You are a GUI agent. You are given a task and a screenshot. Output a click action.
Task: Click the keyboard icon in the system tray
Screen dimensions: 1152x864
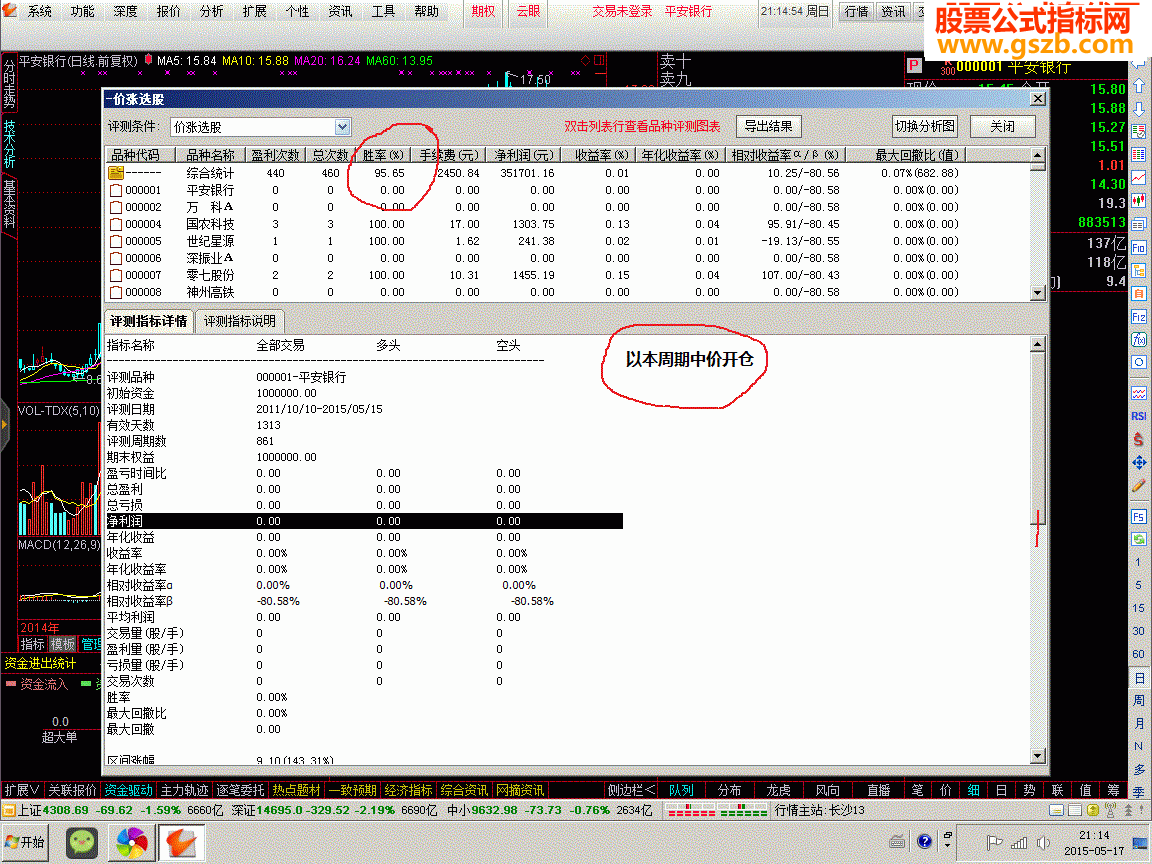click(x=897, y=842)
